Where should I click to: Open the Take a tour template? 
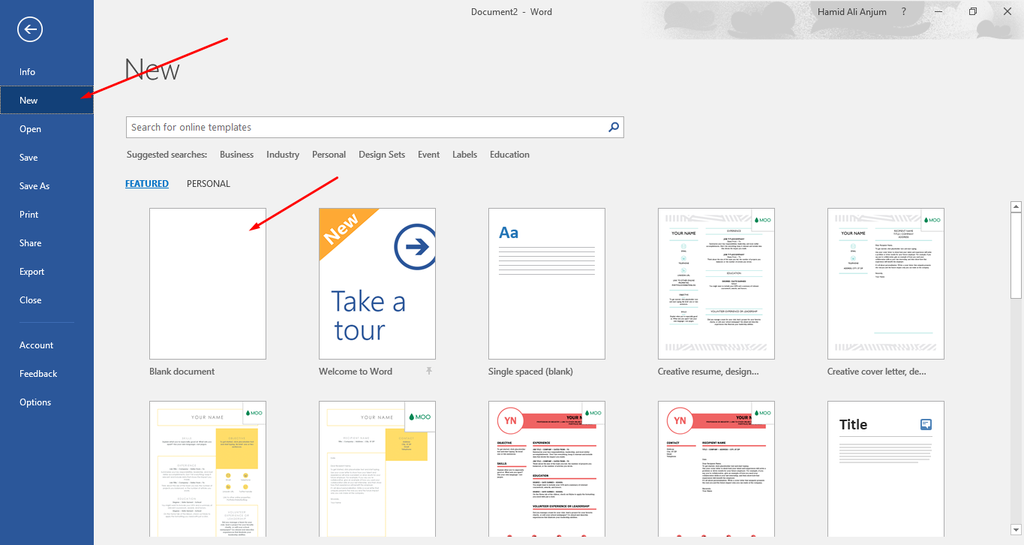[x=377, y=284]
